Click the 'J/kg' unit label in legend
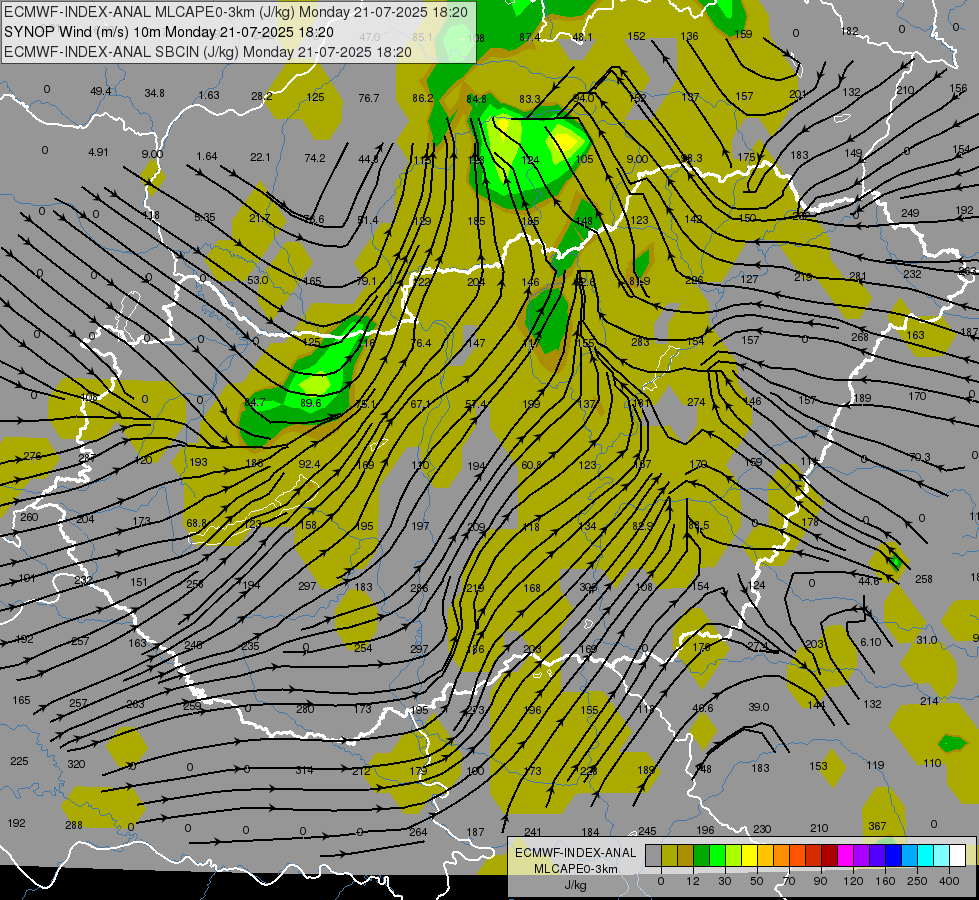Image resolution: width=979 pixels, height=900 pixels. [575, 885]
